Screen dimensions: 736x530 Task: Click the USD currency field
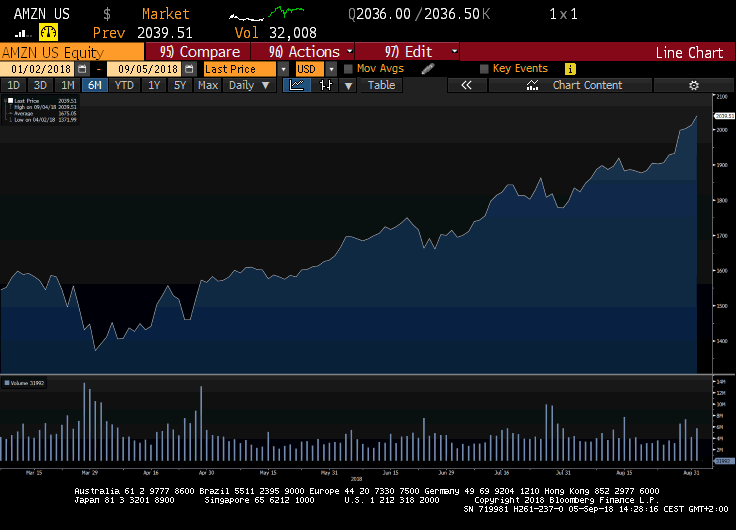310,69
